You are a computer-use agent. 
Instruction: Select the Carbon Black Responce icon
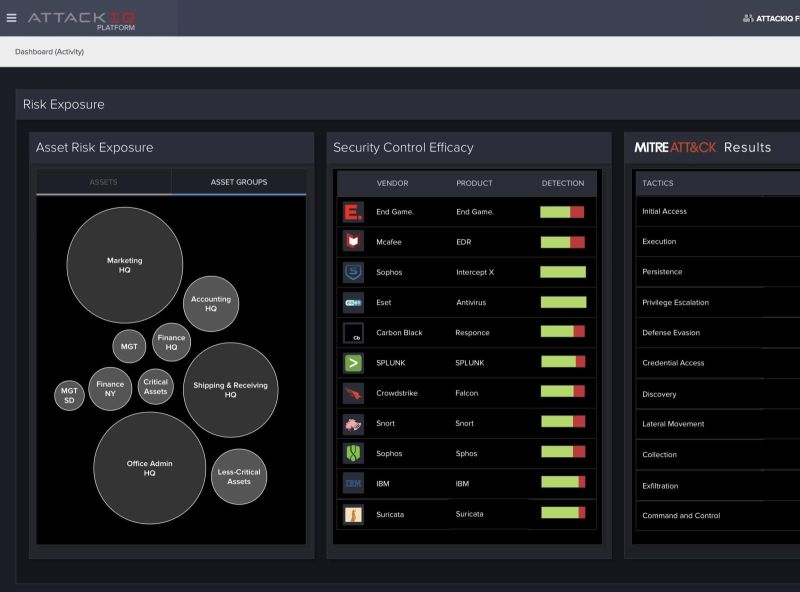355,332
